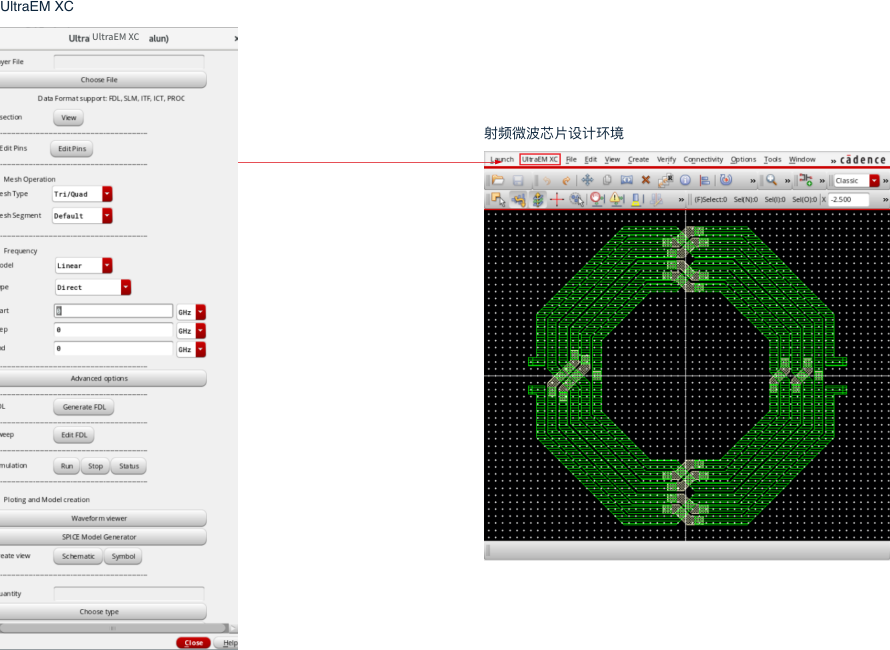Open the GHz unit dropdown beside the Start field
This screenshot has width=890, height=650.
(200, 312)
